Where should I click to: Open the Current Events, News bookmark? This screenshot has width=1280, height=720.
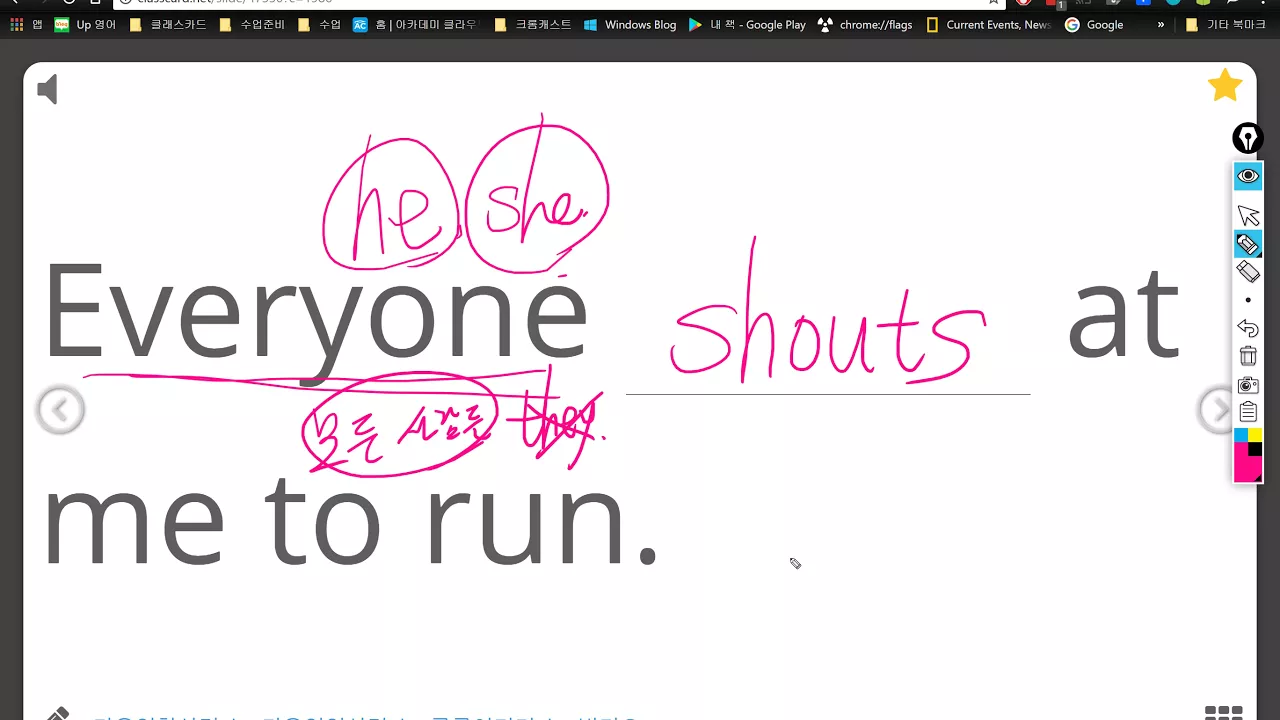(988, 25)
